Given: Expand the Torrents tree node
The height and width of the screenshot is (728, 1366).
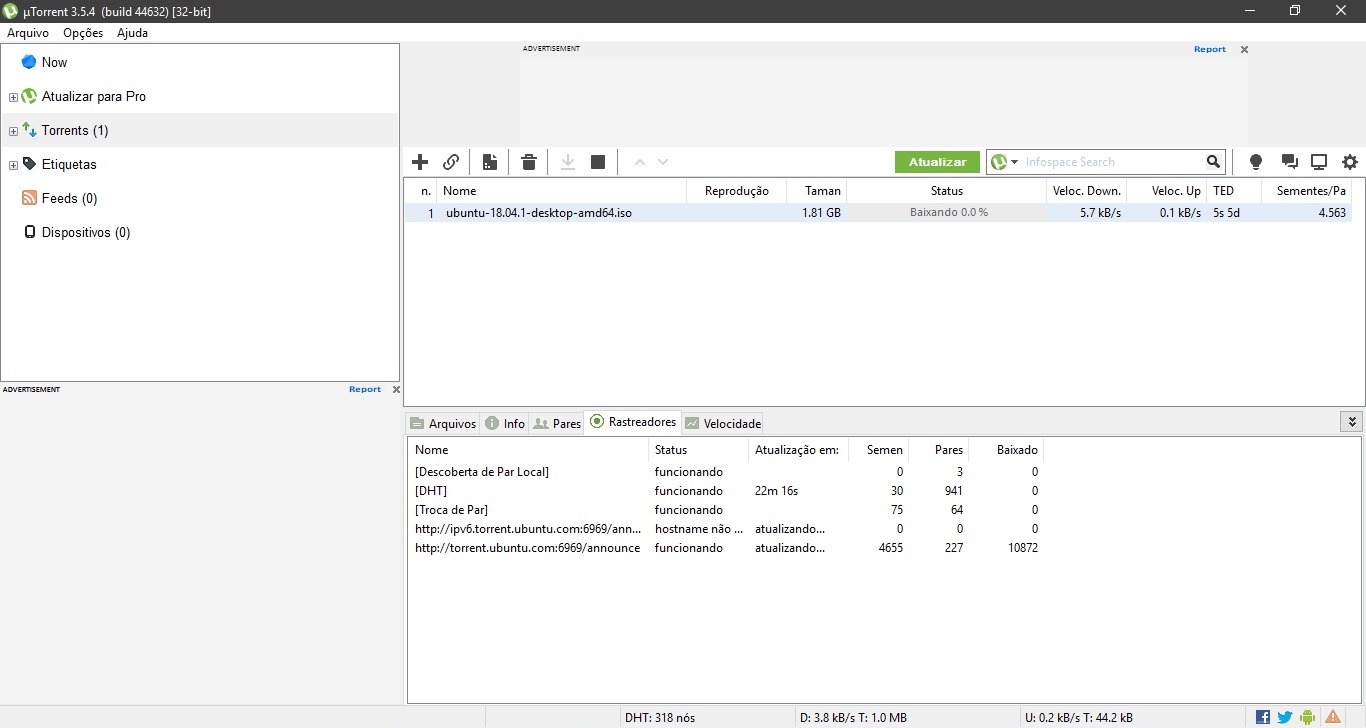Looking at the screenshot, I should [x=13, y=131].
